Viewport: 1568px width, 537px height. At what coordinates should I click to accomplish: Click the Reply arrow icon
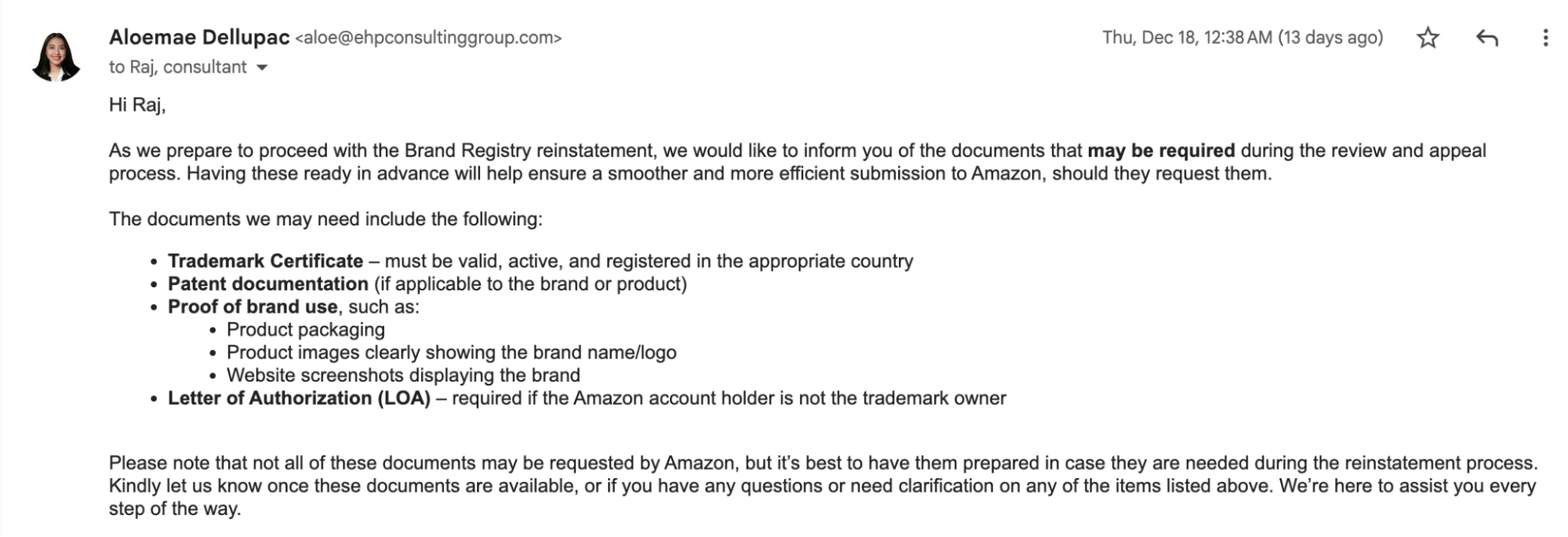[x=1486, y=38]
